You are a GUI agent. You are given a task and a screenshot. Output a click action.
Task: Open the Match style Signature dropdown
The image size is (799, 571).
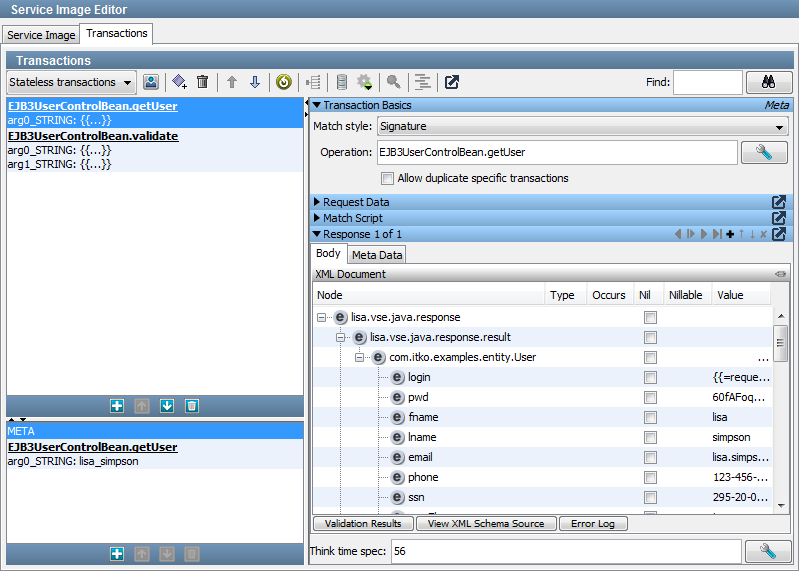(582, 127)
